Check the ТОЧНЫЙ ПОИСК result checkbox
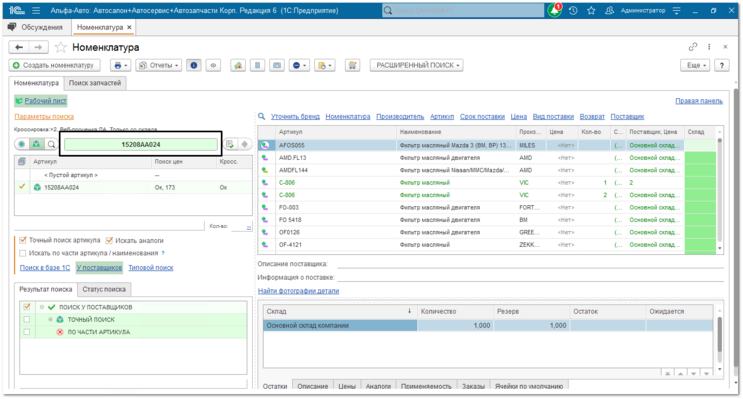743x399 pixels. coord(27,319)
